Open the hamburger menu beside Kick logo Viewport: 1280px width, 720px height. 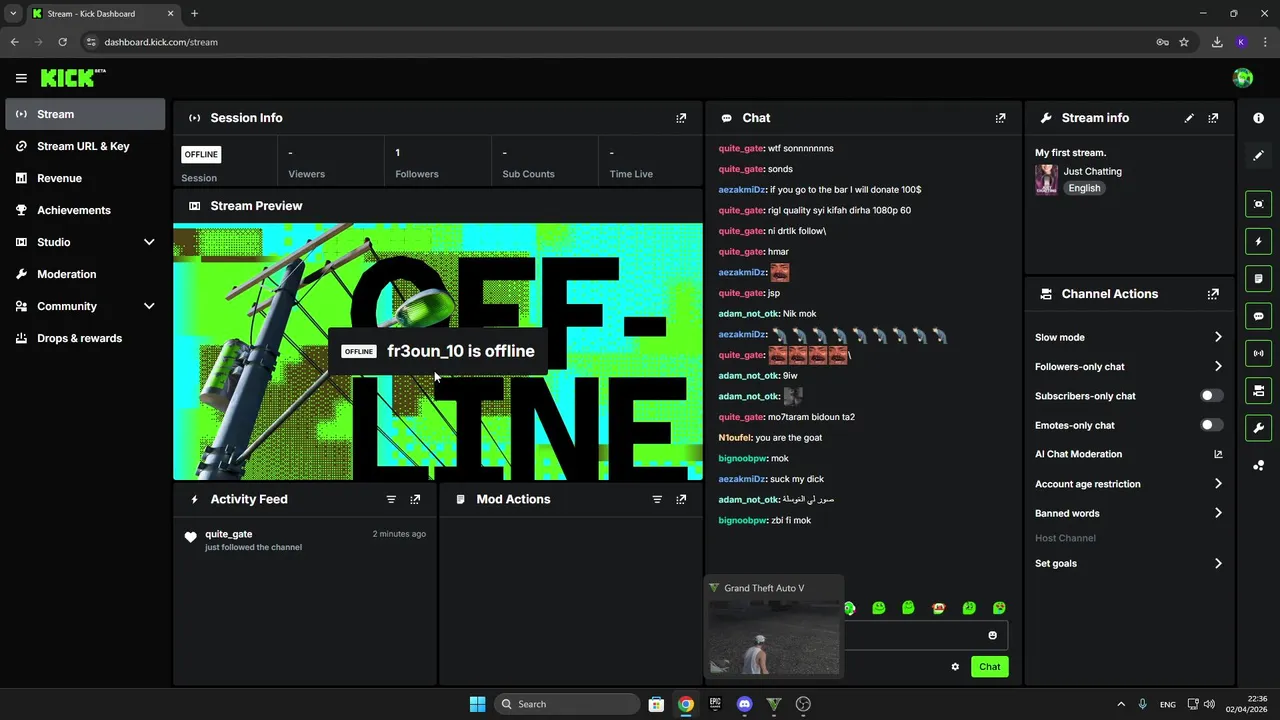[x=21, y=78]
